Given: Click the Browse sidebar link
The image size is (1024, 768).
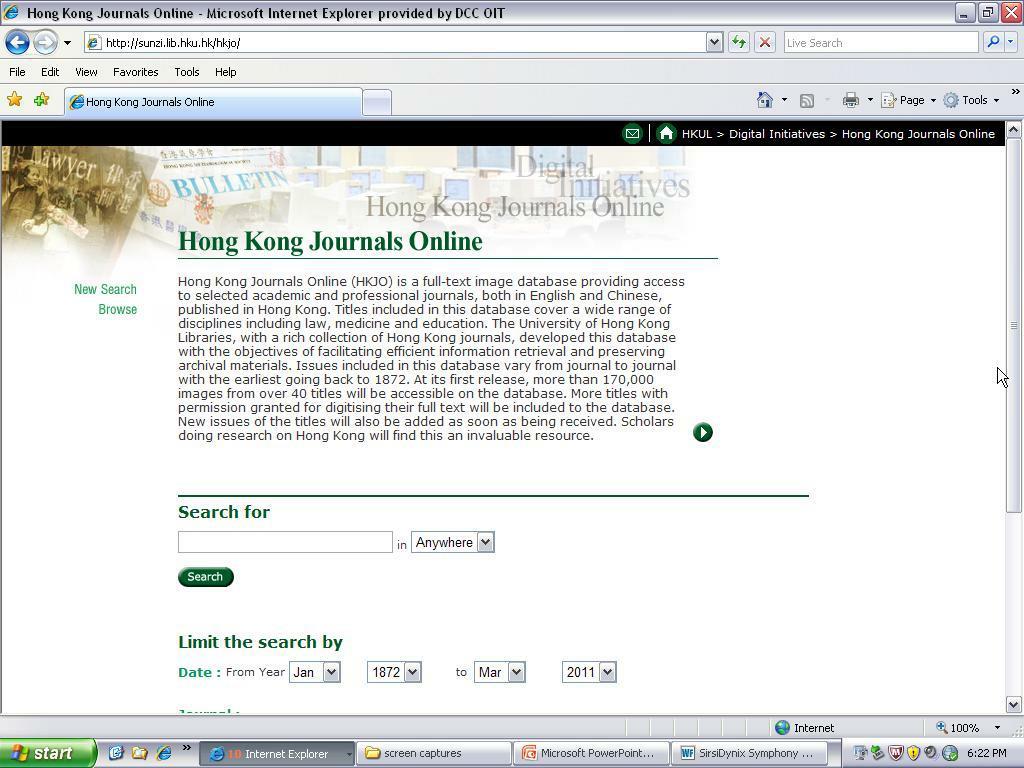Looking at the screenshot, I should coord(118,309).
